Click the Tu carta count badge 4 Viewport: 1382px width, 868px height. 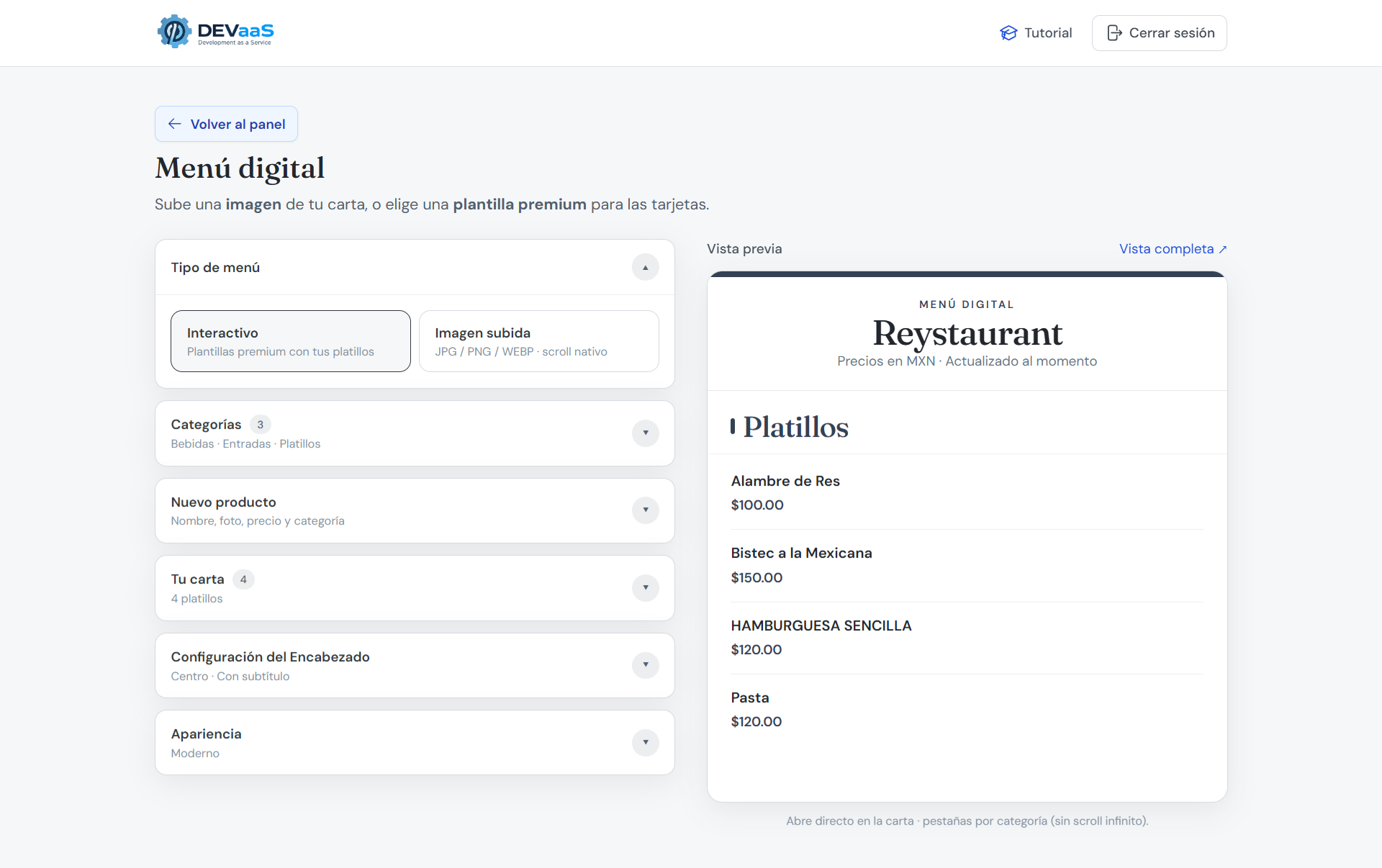click(x=243, y=579)
